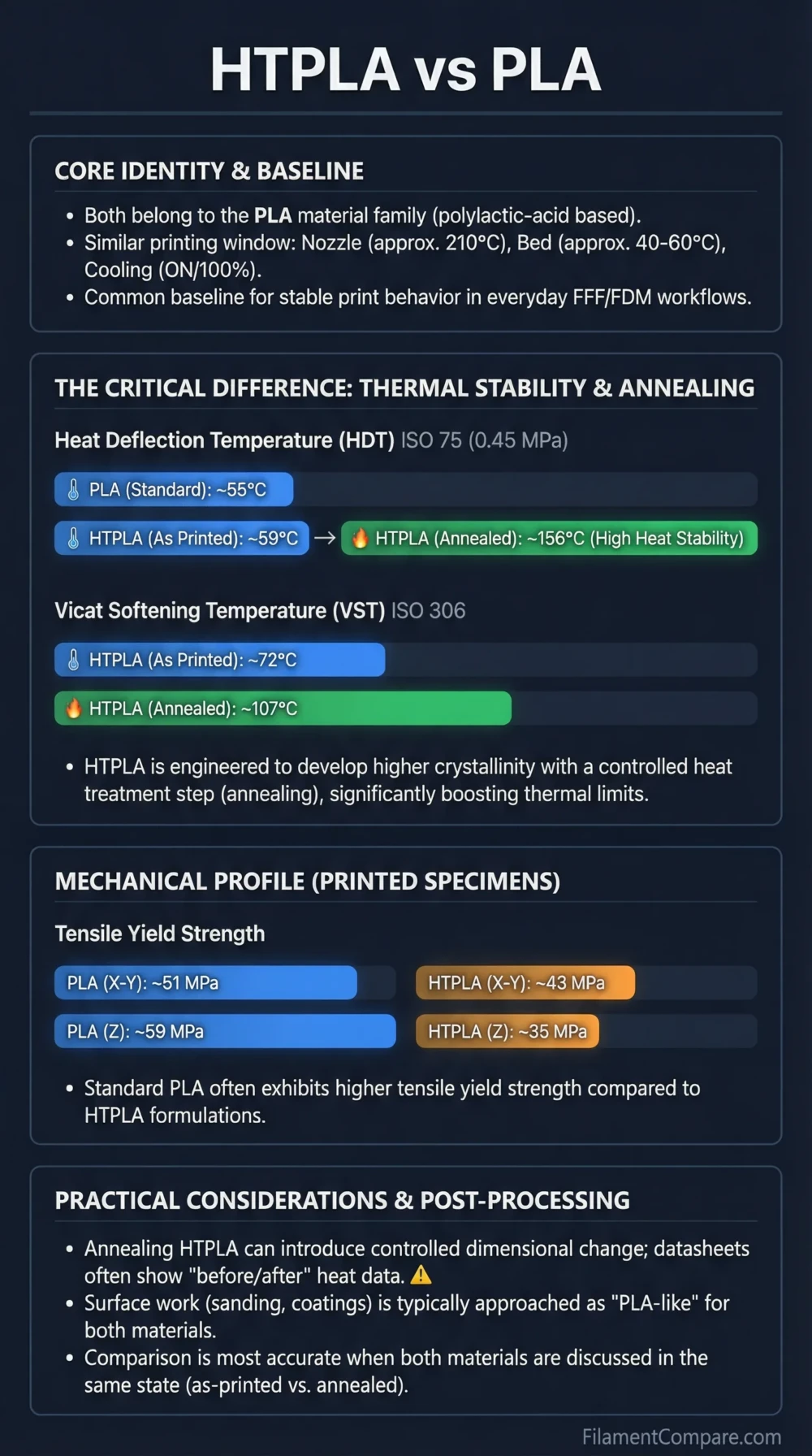Viewport: 812px width, 1456px height.
Task: Click the HTPLA (Z) ~35 MPa bar
Action: coord(507,1031)
